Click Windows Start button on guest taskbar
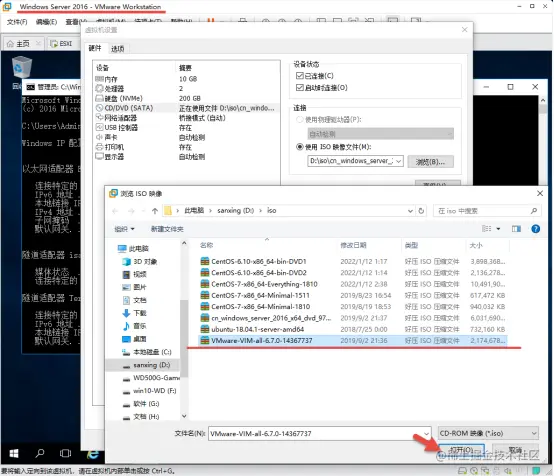The width and height of the screenshot is (554, 476). tap(14, 453)
